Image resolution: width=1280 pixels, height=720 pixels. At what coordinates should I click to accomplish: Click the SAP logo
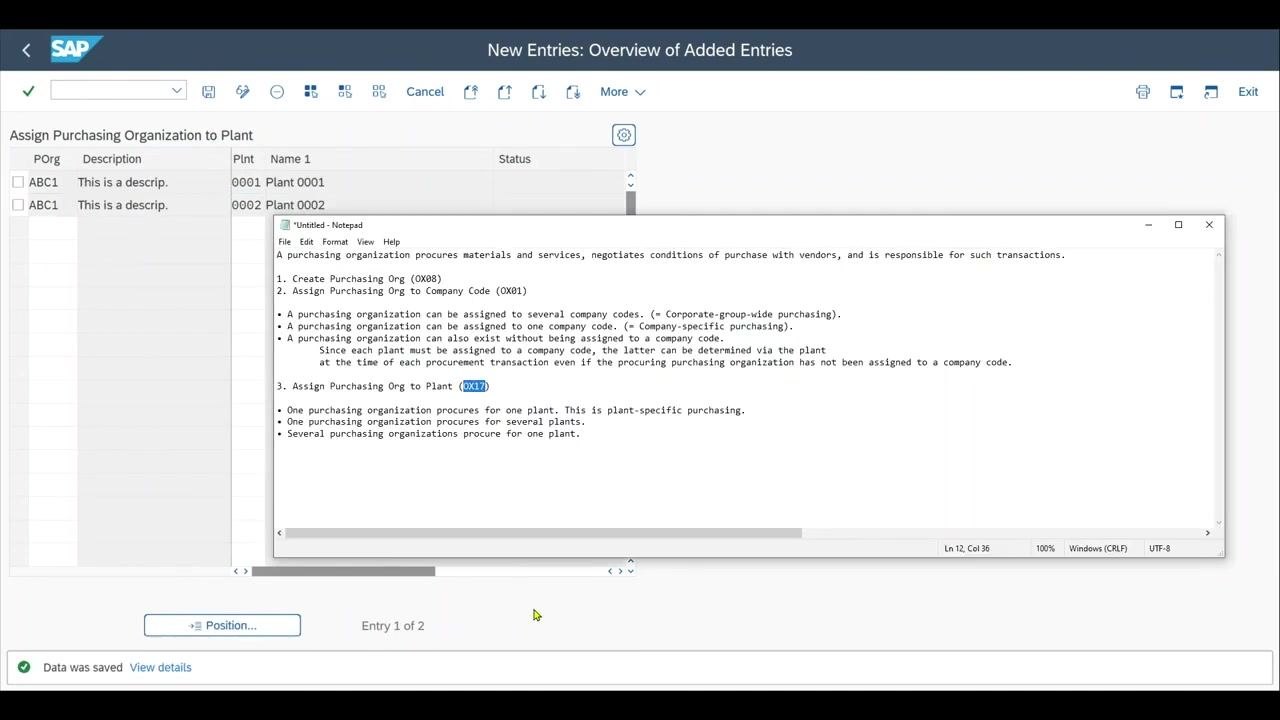(x=76, y=49)
